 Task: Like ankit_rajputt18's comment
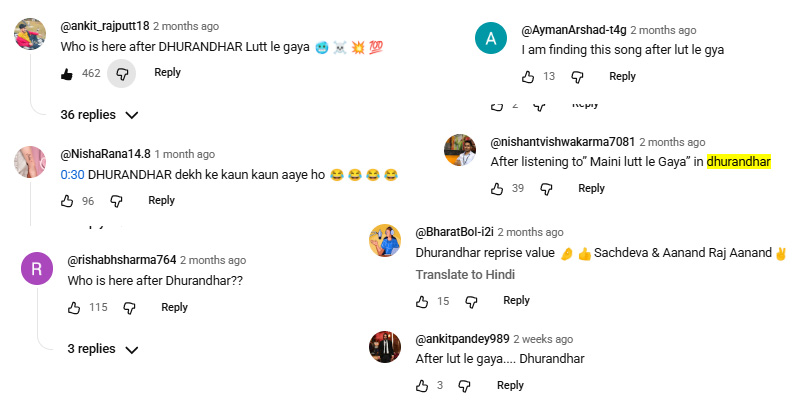click(x=67, y=73)
